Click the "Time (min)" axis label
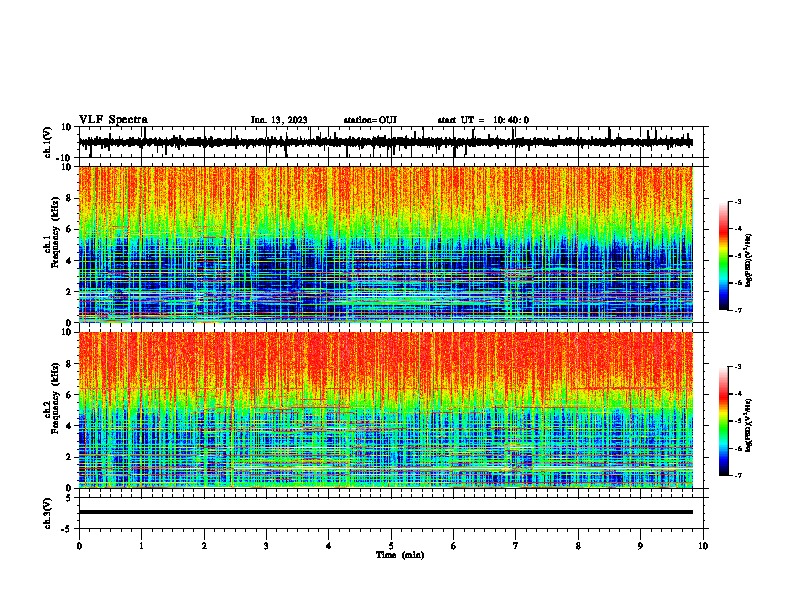Screen dimensions: 792x612 click(400, 555)
